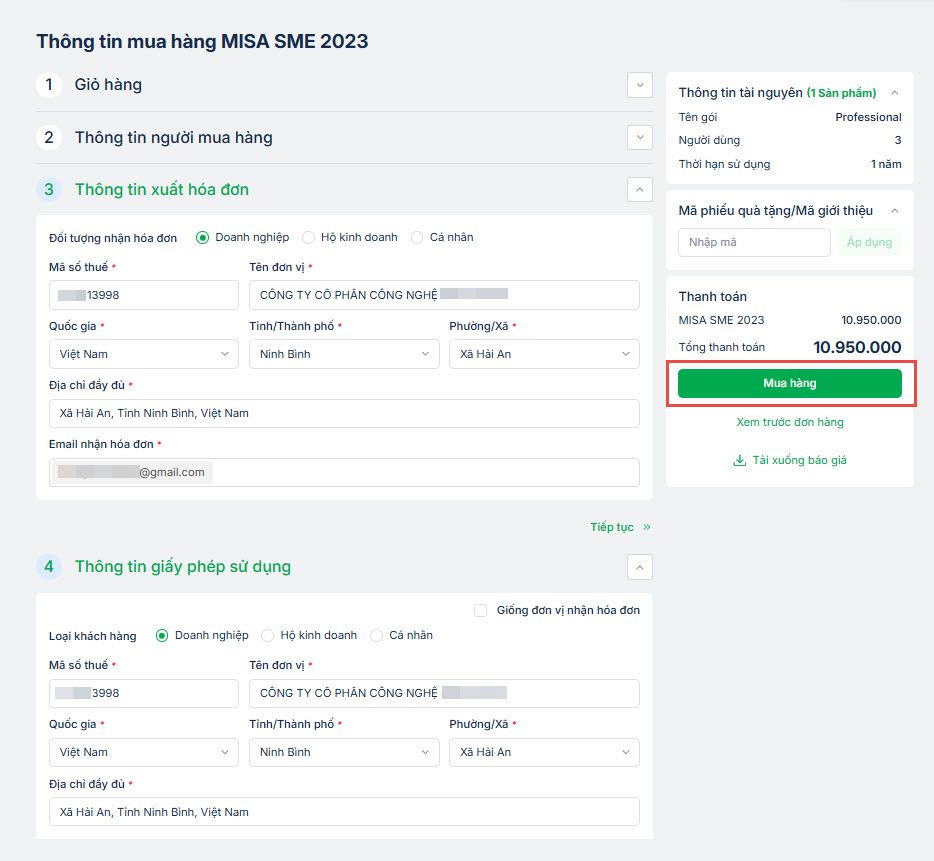Viewport: 934px width, 861px height.
Task: Click step number 1 circle for Giỏ hàng
Action: click(x=49, y=85)
